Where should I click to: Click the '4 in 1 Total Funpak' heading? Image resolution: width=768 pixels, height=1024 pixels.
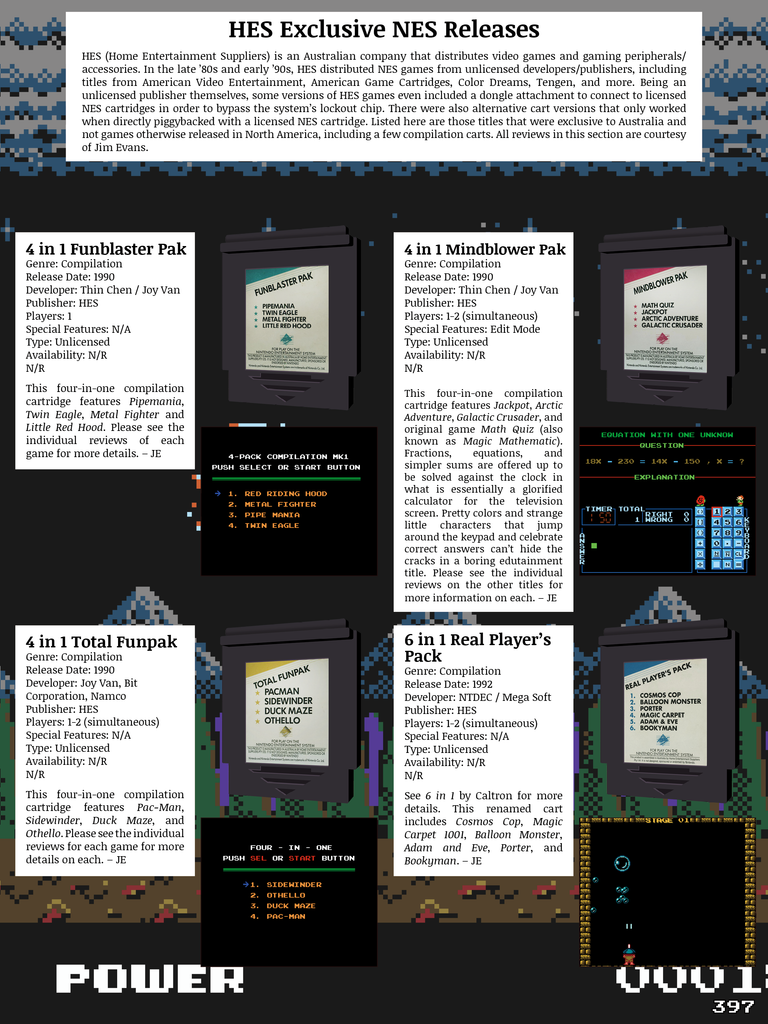[x=101, y=642]
